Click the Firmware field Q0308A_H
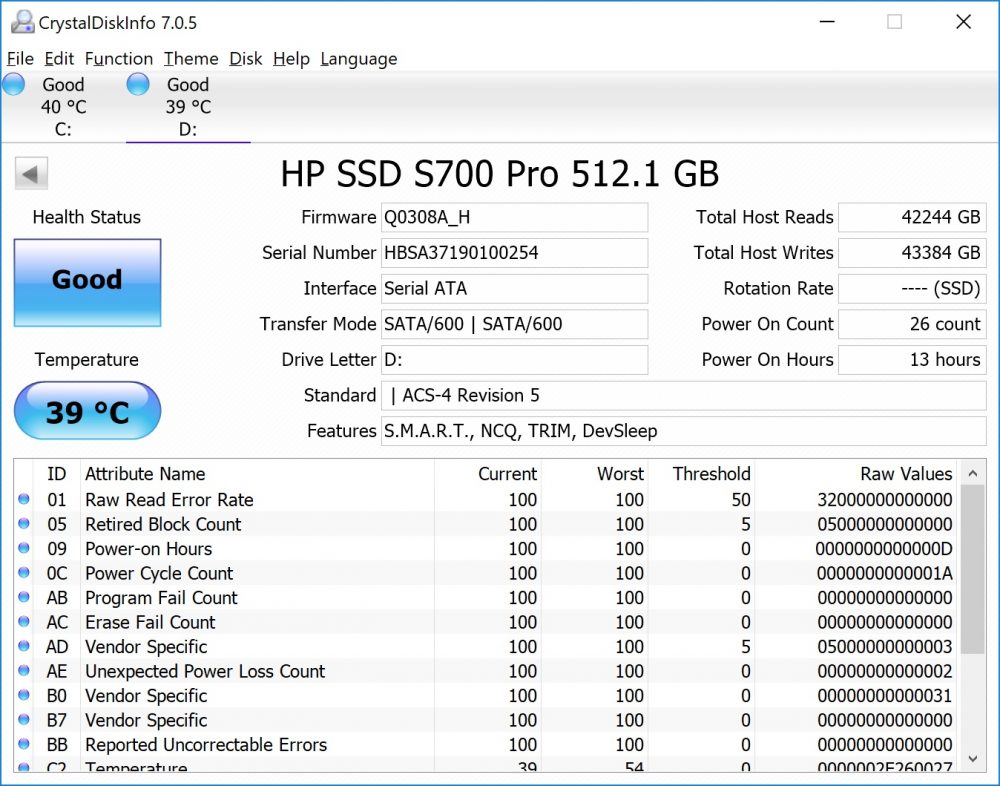 click(x=514, y=218)
